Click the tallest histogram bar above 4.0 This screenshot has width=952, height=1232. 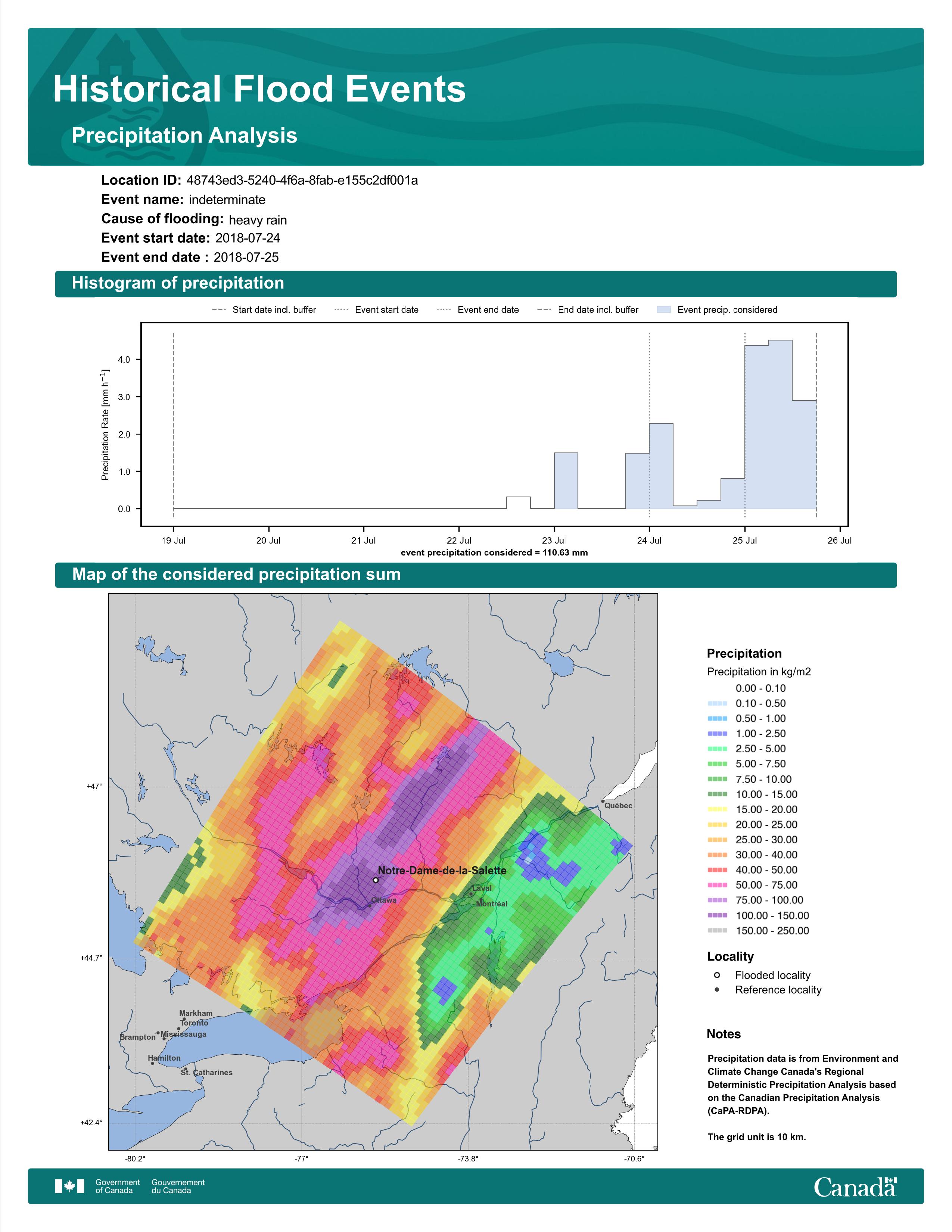click(x=780, y=424)
